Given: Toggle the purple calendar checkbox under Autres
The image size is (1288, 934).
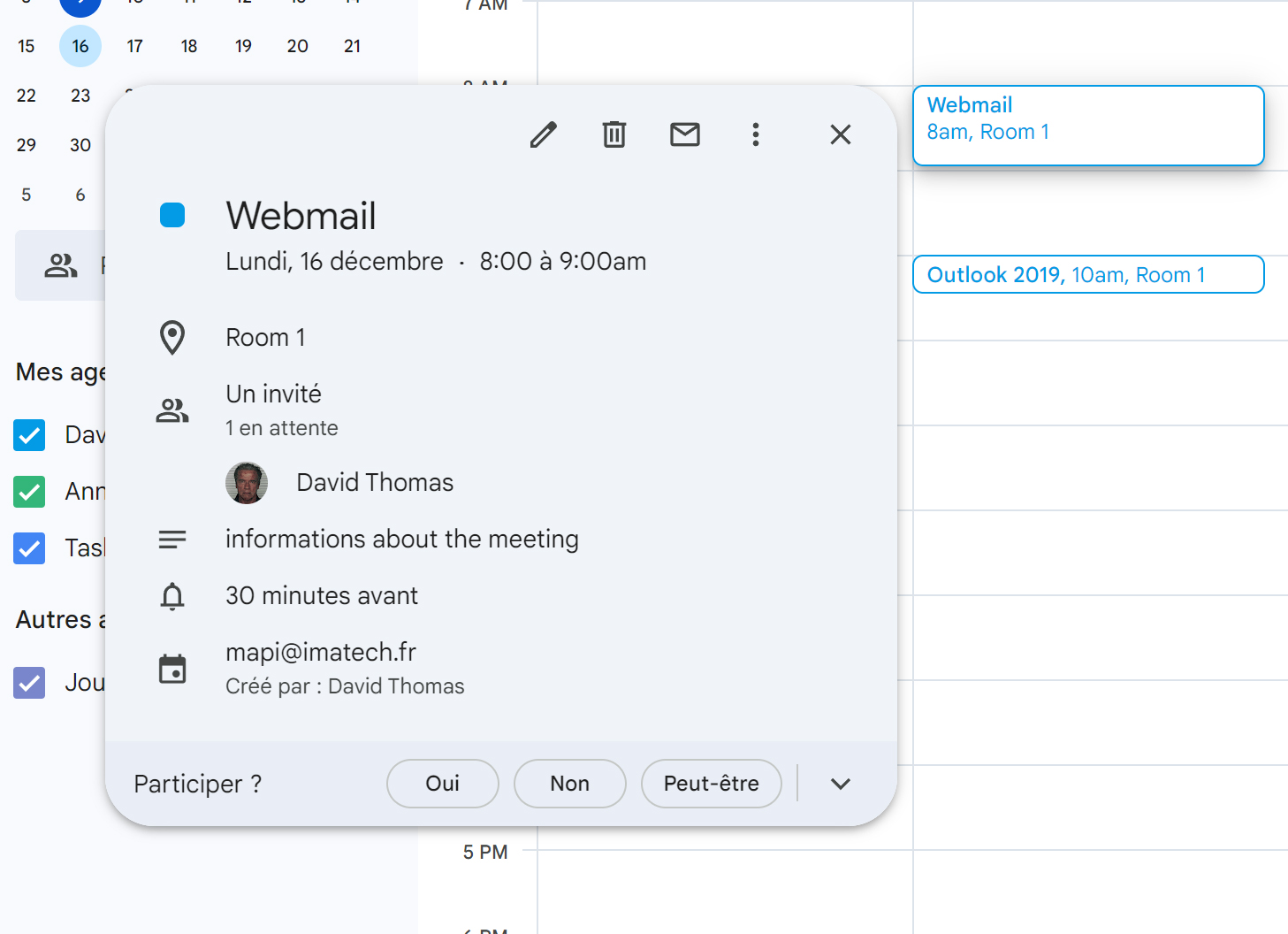Looking at the screenshot, I should click(29, 683).
